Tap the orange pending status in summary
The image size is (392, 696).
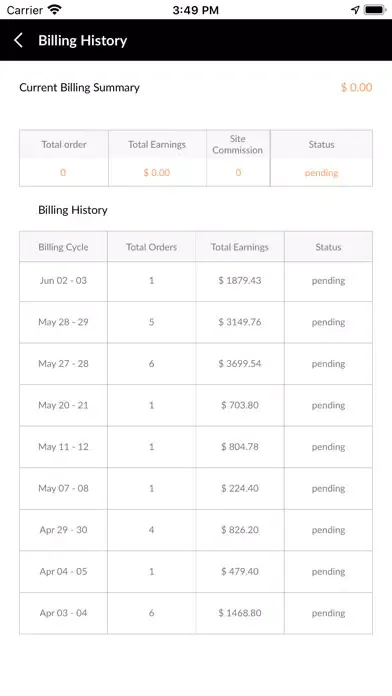click(321, 173)
